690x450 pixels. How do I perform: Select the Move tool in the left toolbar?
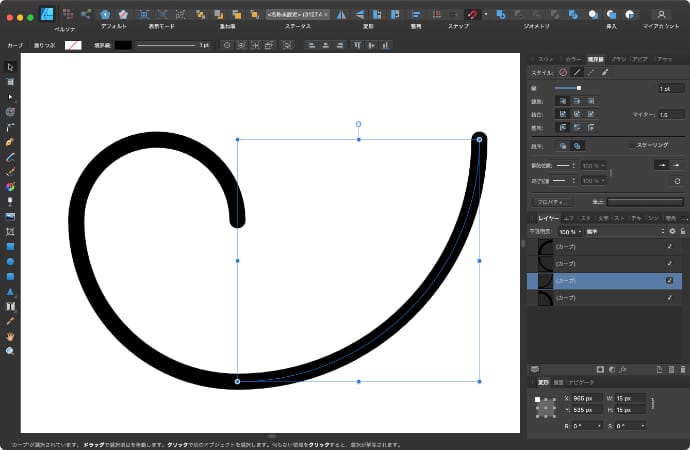pos(10,67)
